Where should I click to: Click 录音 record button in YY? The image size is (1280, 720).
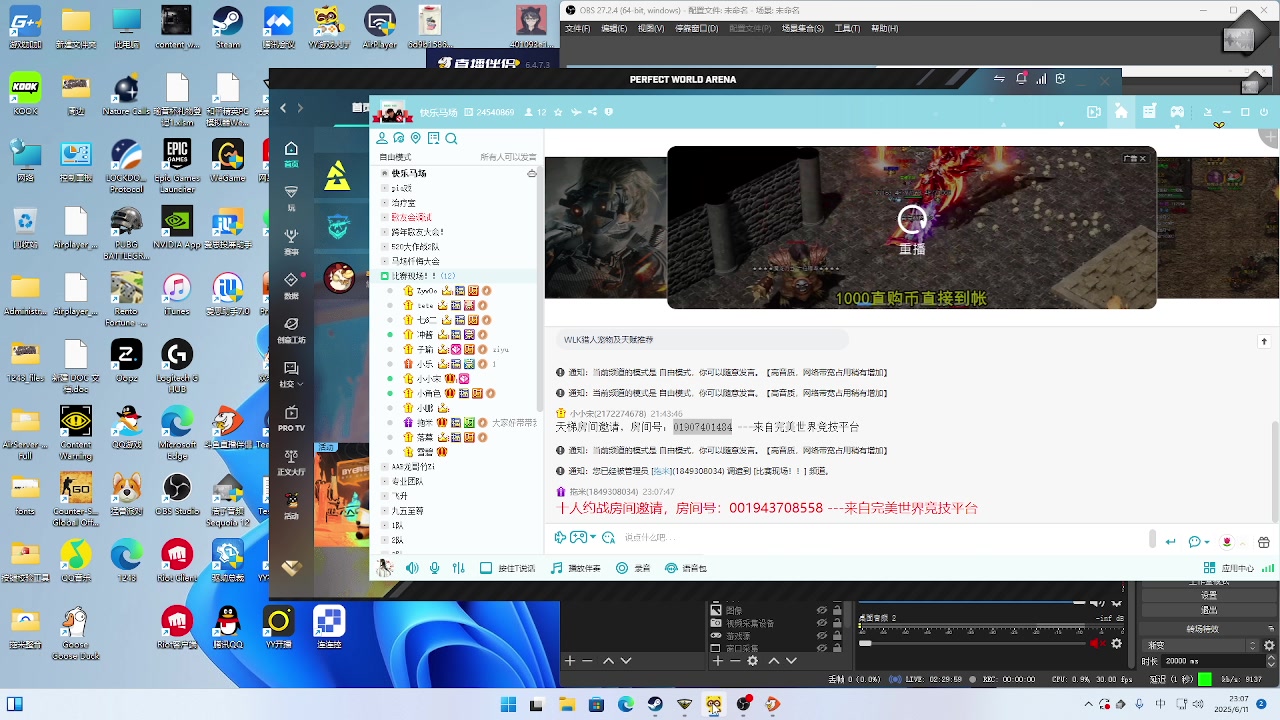click(633, 568)
